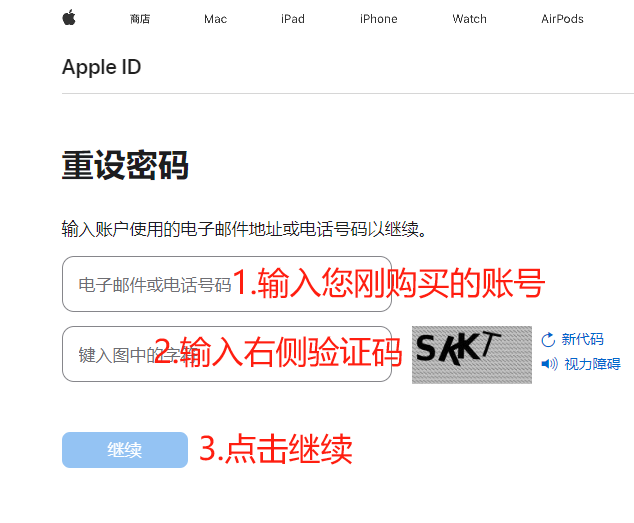Image resolution: width=634 pixels, height=523 pixels.
Task: Click the red 1.输入您刚购买的账号 annotation
Action: [389, 283]
